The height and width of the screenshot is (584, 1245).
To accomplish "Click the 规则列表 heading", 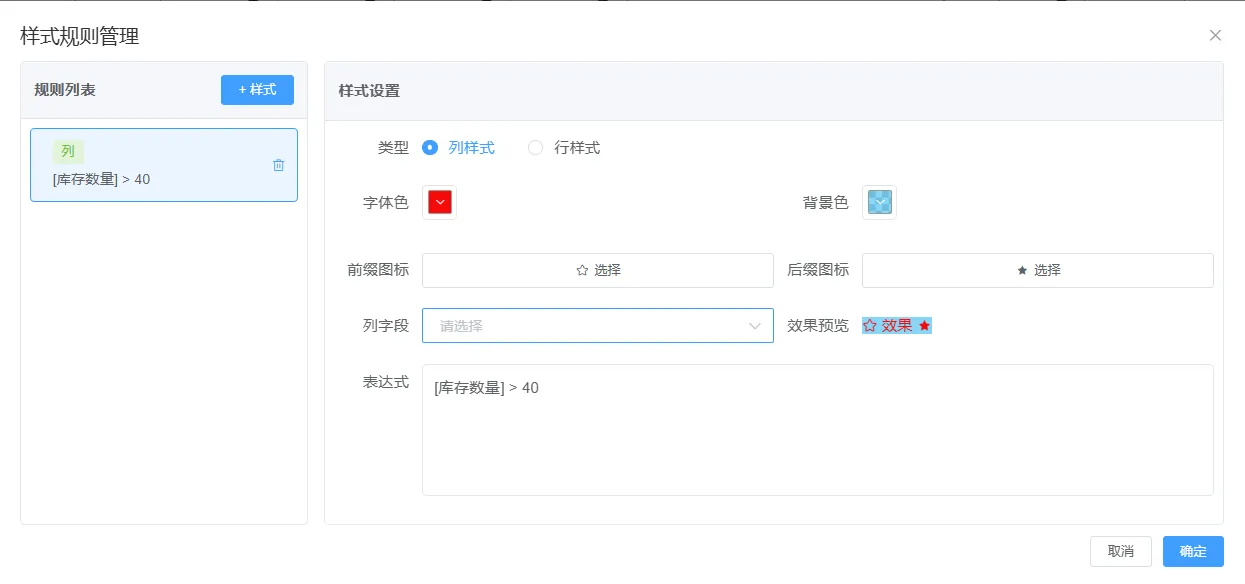I will click(x=65, y=90).
